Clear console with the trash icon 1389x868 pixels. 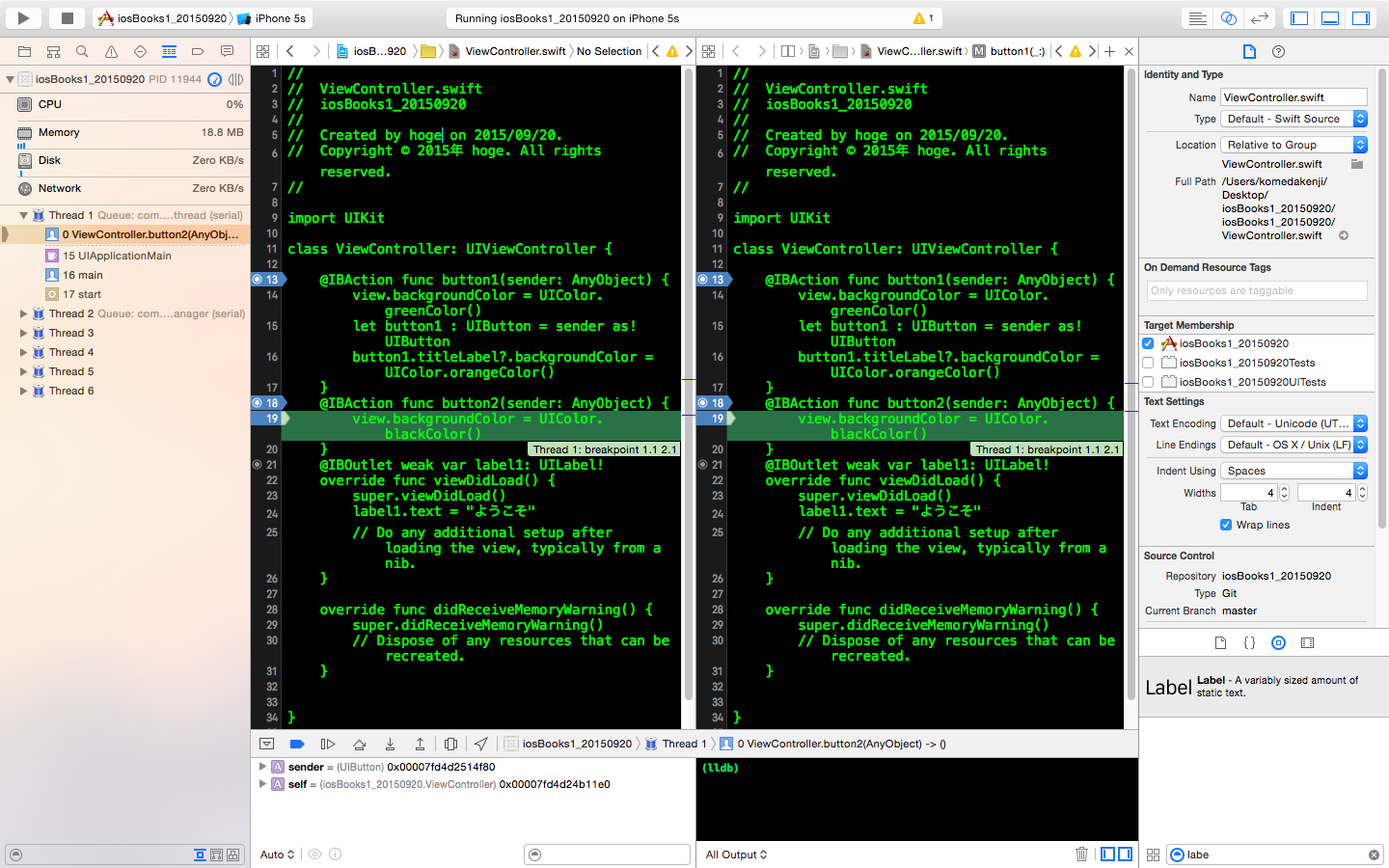point(1081,854)
